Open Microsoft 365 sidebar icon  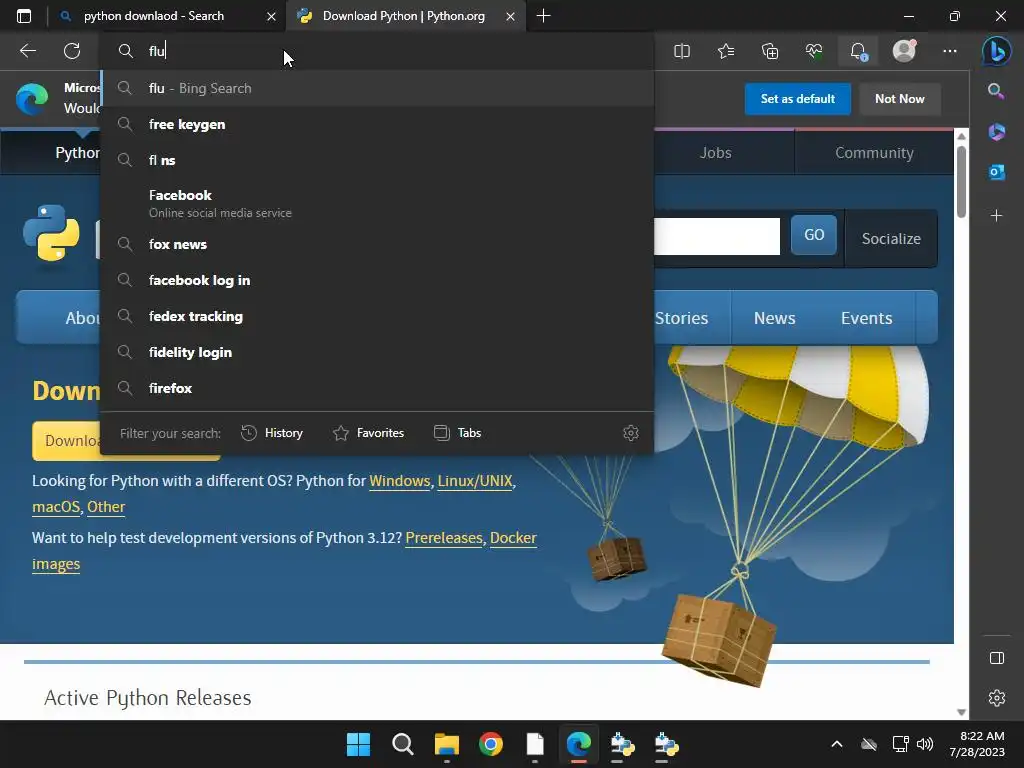click(997, 132)
